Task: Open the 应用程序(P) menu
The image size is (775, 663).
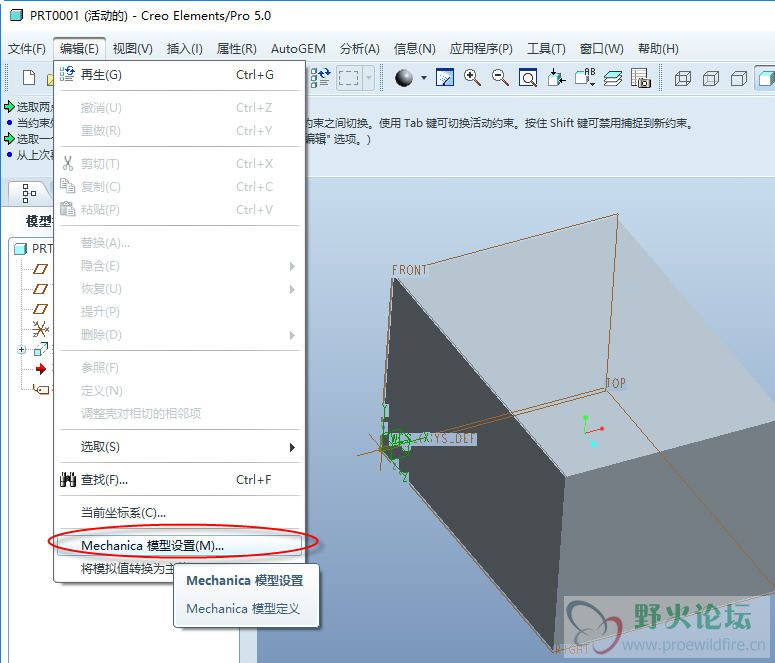Action: 481,49
